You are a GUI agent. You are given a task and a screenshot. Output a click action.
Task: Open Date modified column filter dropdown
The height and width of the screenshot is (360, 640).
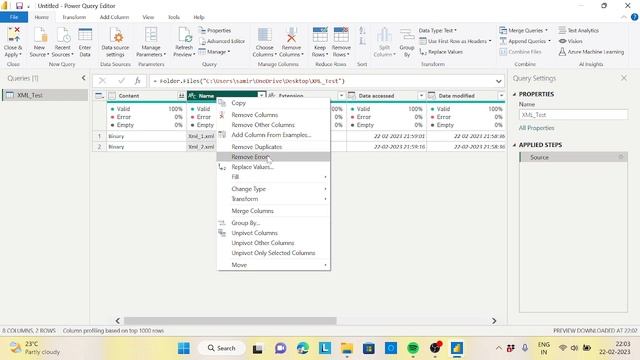click(x=501, y=96)
